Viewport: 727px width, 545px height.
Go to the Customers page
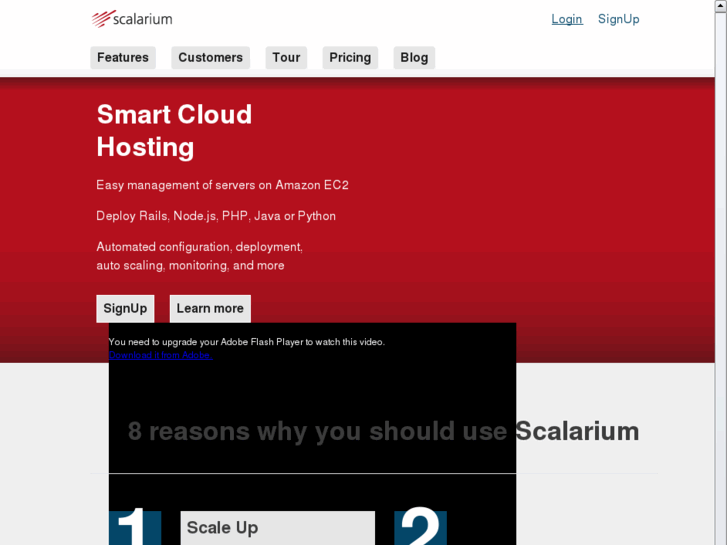pyautogui.click(x=210, y=58)
